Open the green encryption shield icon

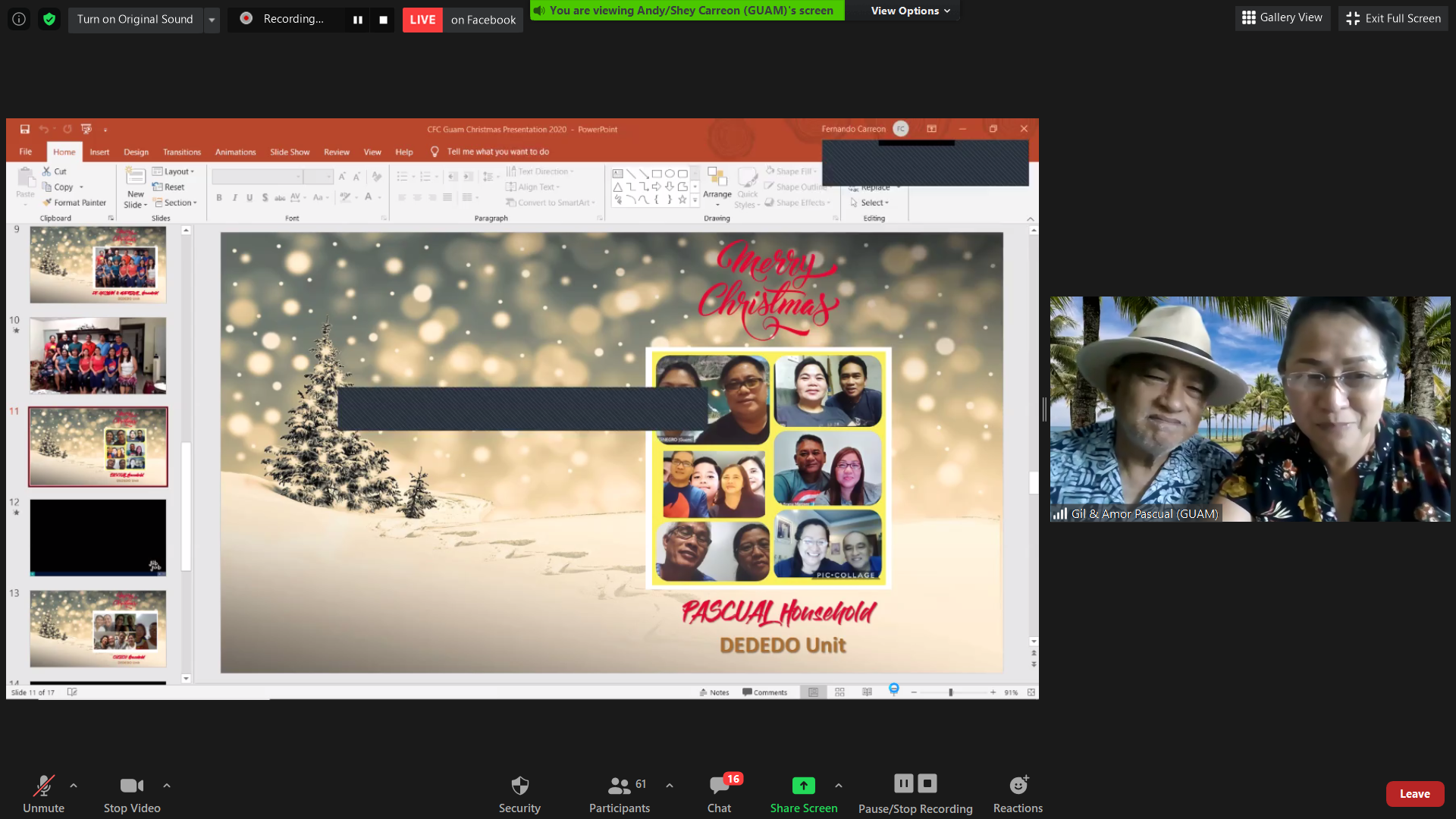coord(49,19)
